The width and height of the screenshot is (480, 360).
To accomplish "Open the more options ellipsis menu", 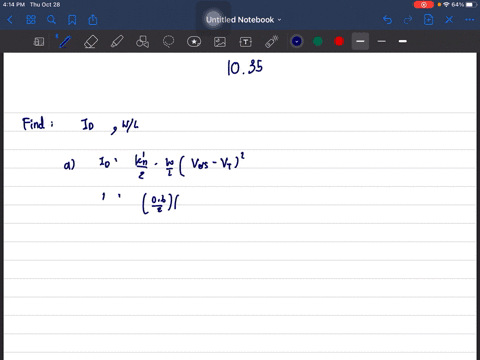I will click(470, 20).
